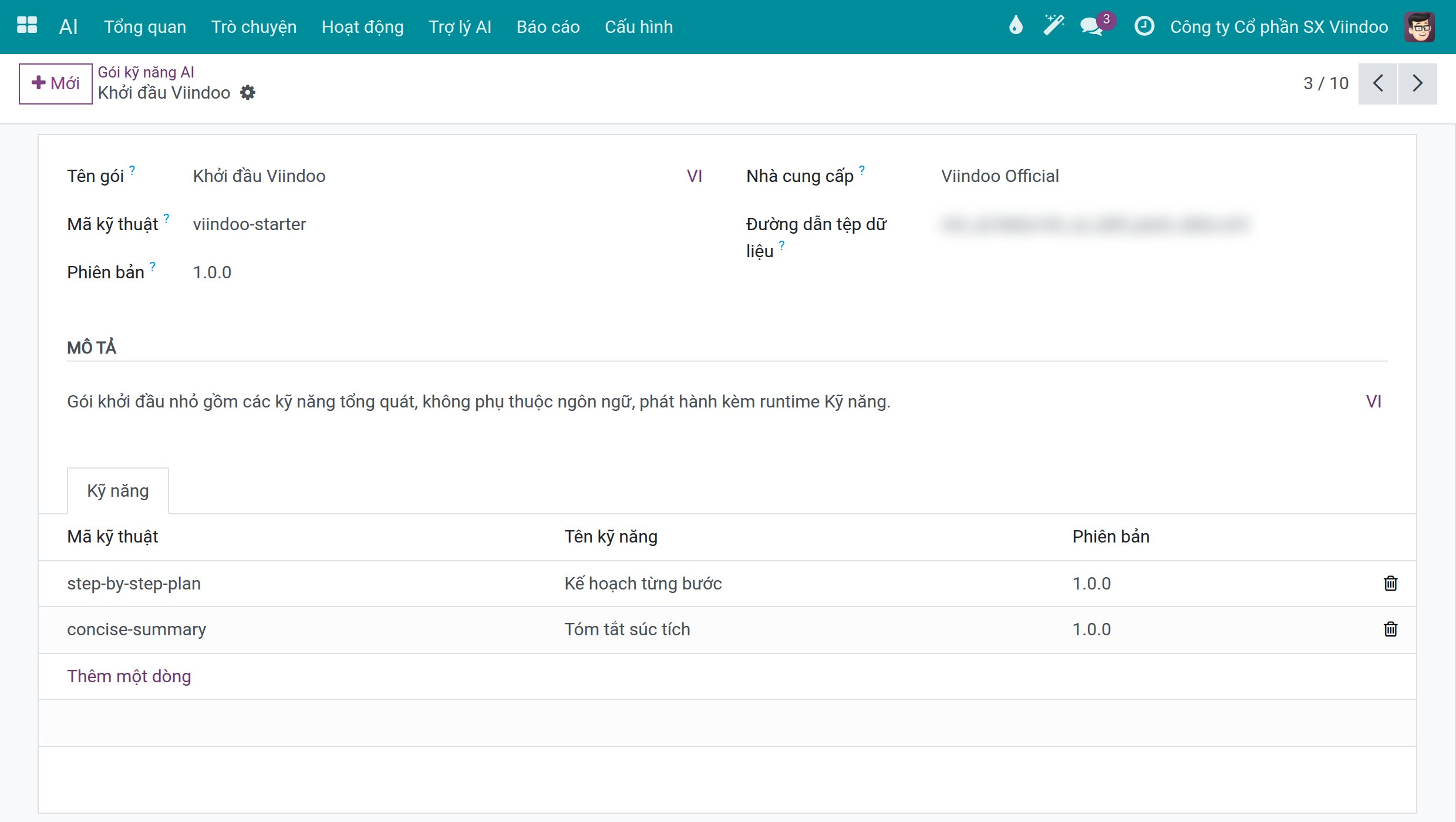Delete the concise-summary skill row
Viewport: 1456px width, 822px height.
click(x=1390, y=629)
